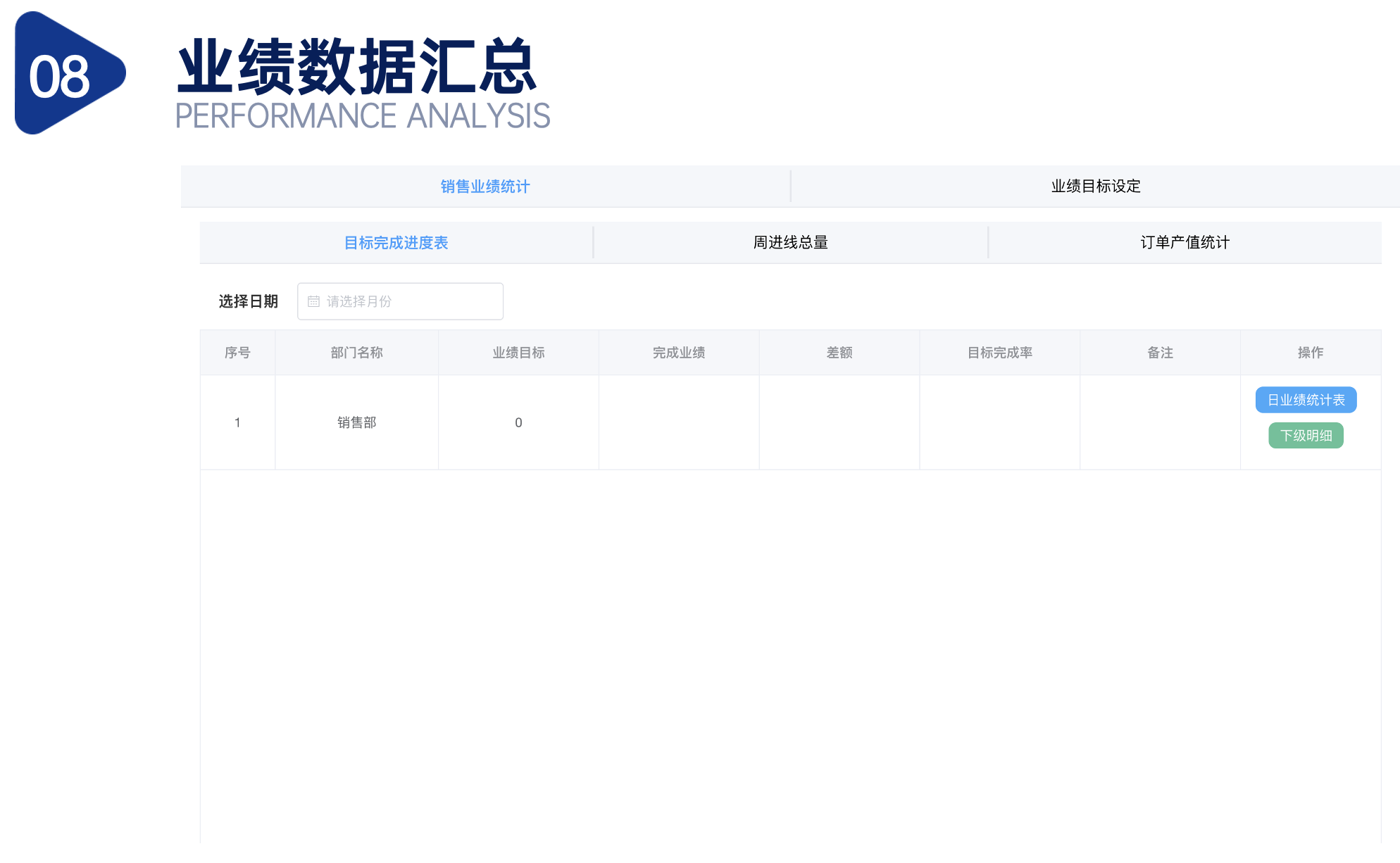Click the 业绩目标 column header
The image size is (1400, 863).
518,353
